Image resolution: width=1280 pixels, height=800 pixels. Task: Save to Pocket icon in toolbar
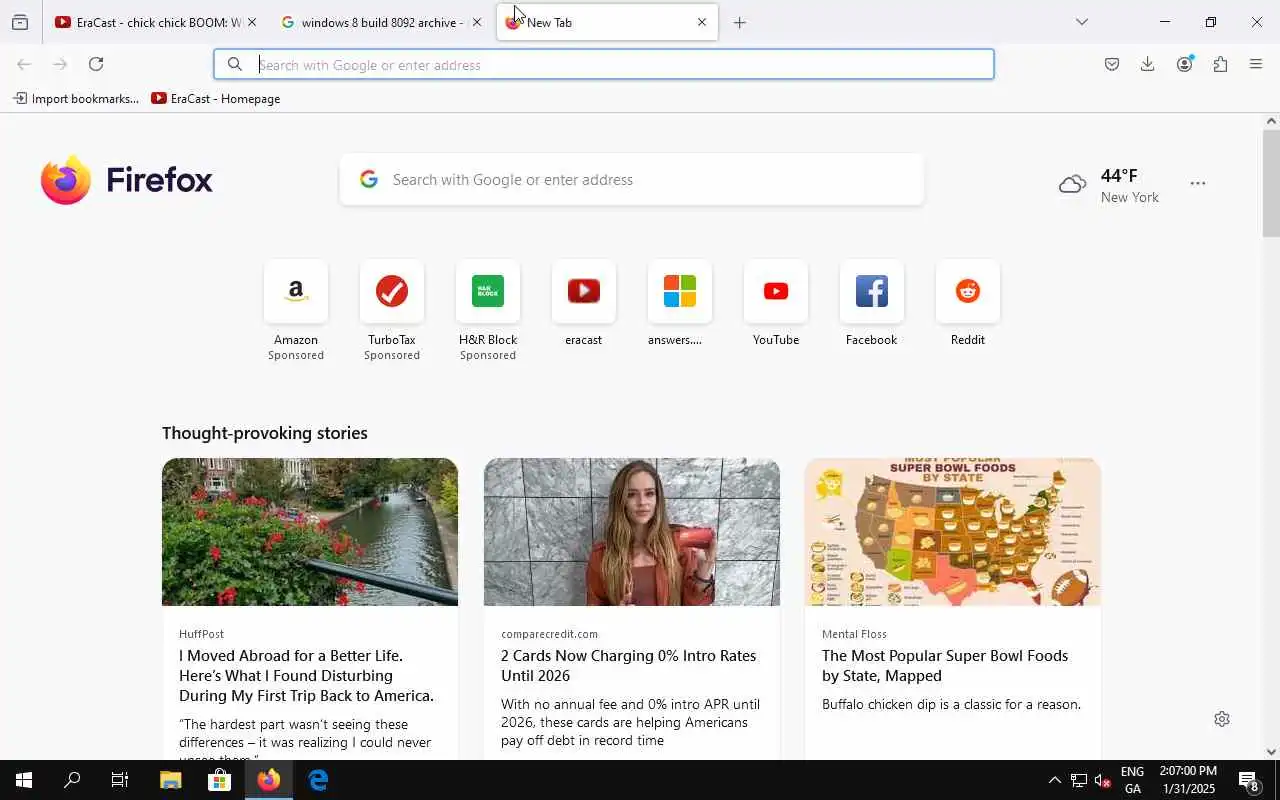click(x=1112, y=64)
